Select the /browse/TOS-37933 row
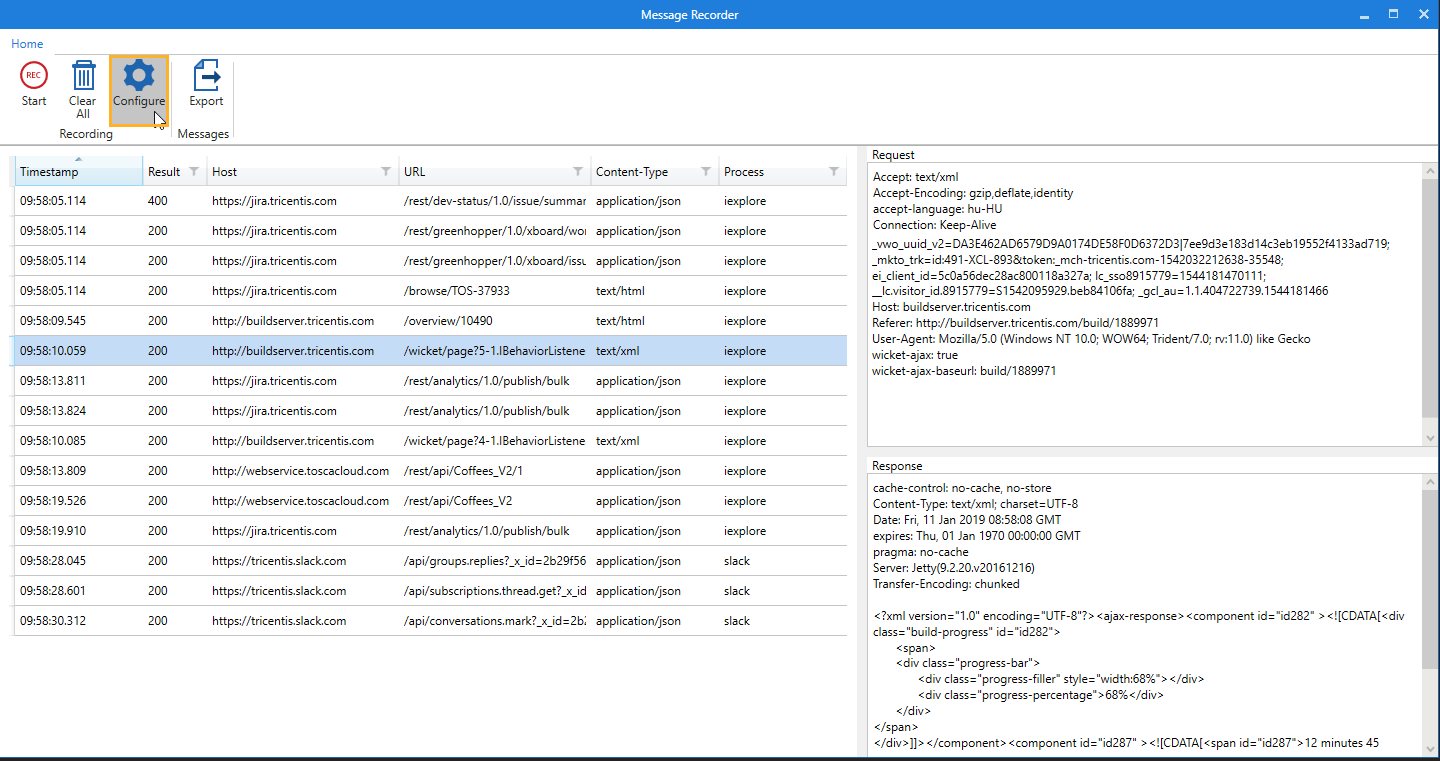 click(x=428, y=291)
